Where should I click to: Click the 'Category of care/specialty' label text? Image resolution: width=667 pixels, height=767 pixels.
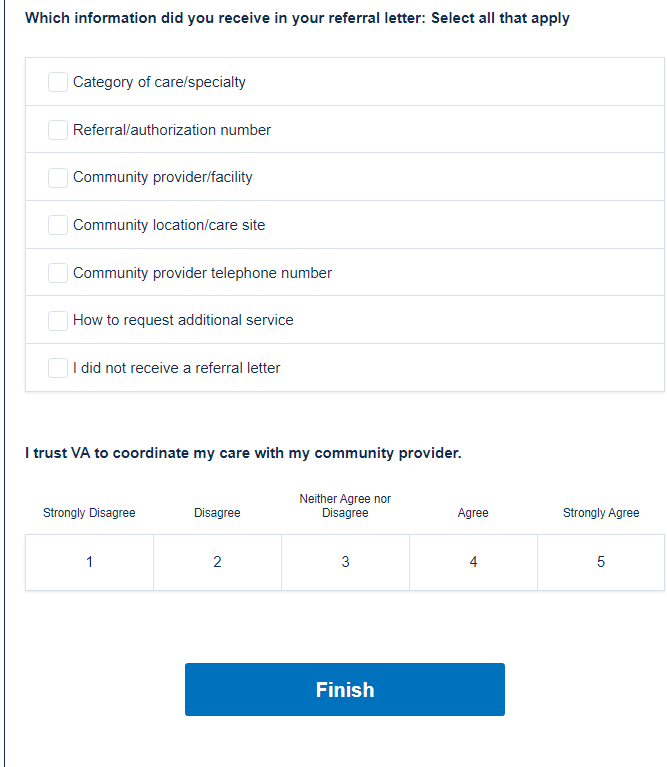tap(159, 82)
